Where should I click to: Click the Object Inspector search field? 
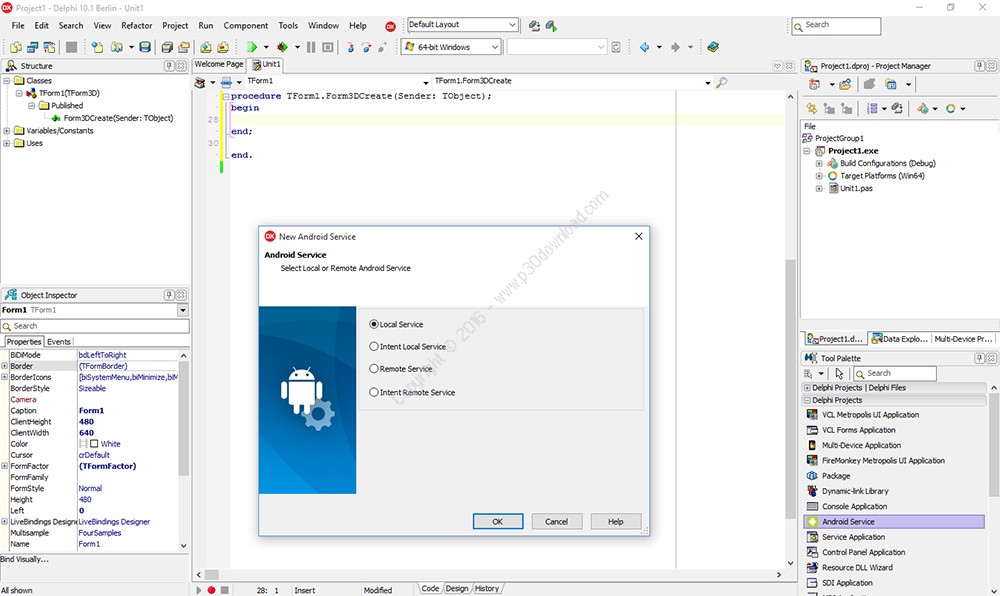coord(95,326)
